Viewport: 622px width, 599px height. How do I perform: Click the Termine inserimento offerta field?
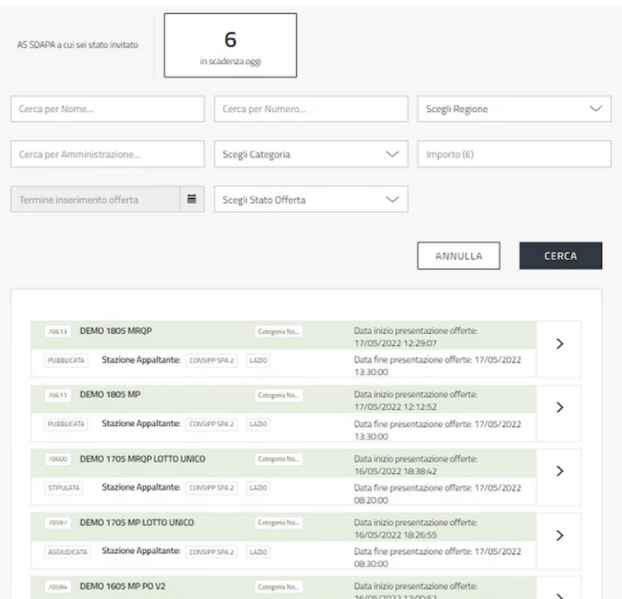click(x=95, y=199)
